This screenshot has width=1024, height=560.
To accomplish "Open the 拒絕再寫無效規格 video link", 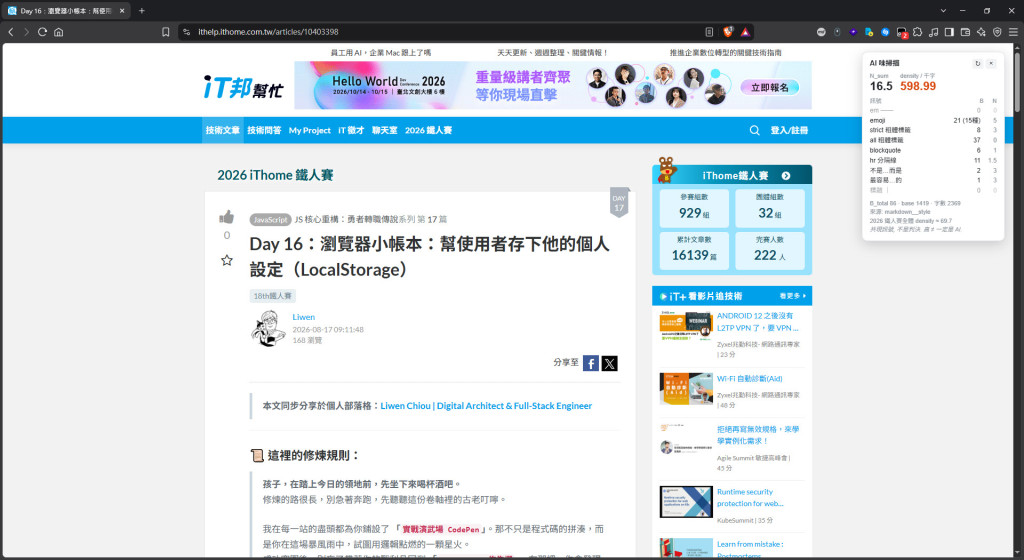I will pos(758,435).
